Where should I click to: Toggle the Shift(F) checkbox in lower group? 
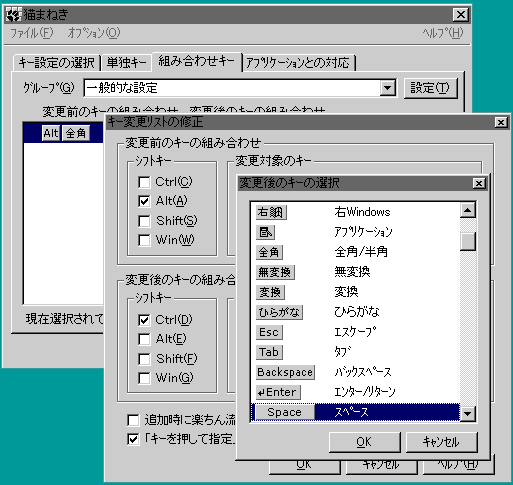144,359
